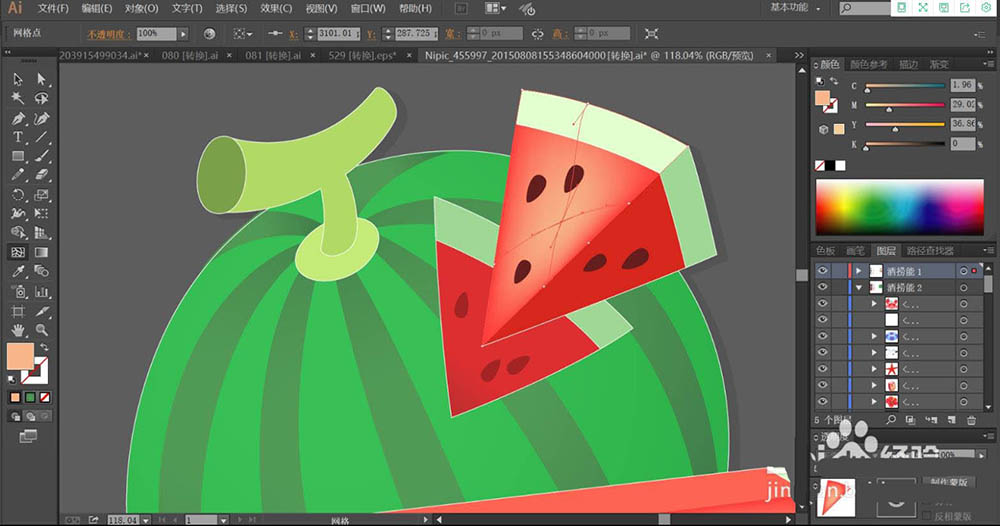The height and width of the screenshot is (526, 1000).
Task: Expand the 酒榜能 1 layer
Action: tap(858, 271)
